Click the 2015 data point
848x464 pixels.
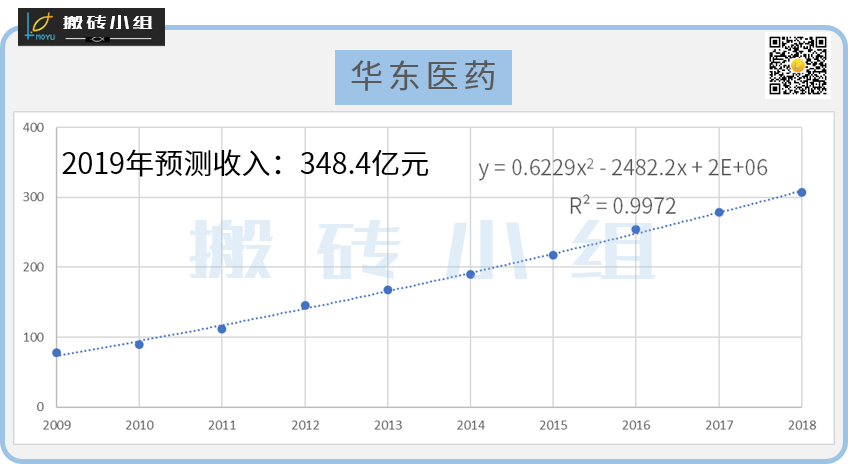(553, 255)
